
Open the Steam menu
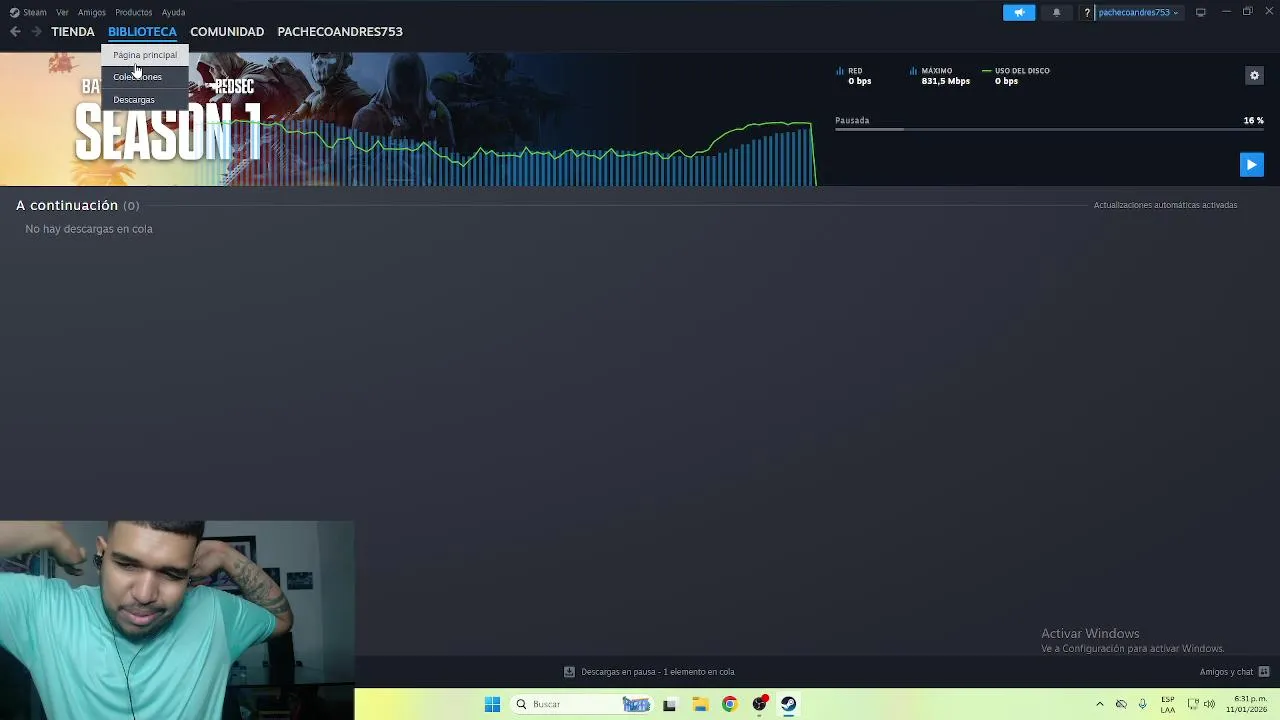coord(35,12)
